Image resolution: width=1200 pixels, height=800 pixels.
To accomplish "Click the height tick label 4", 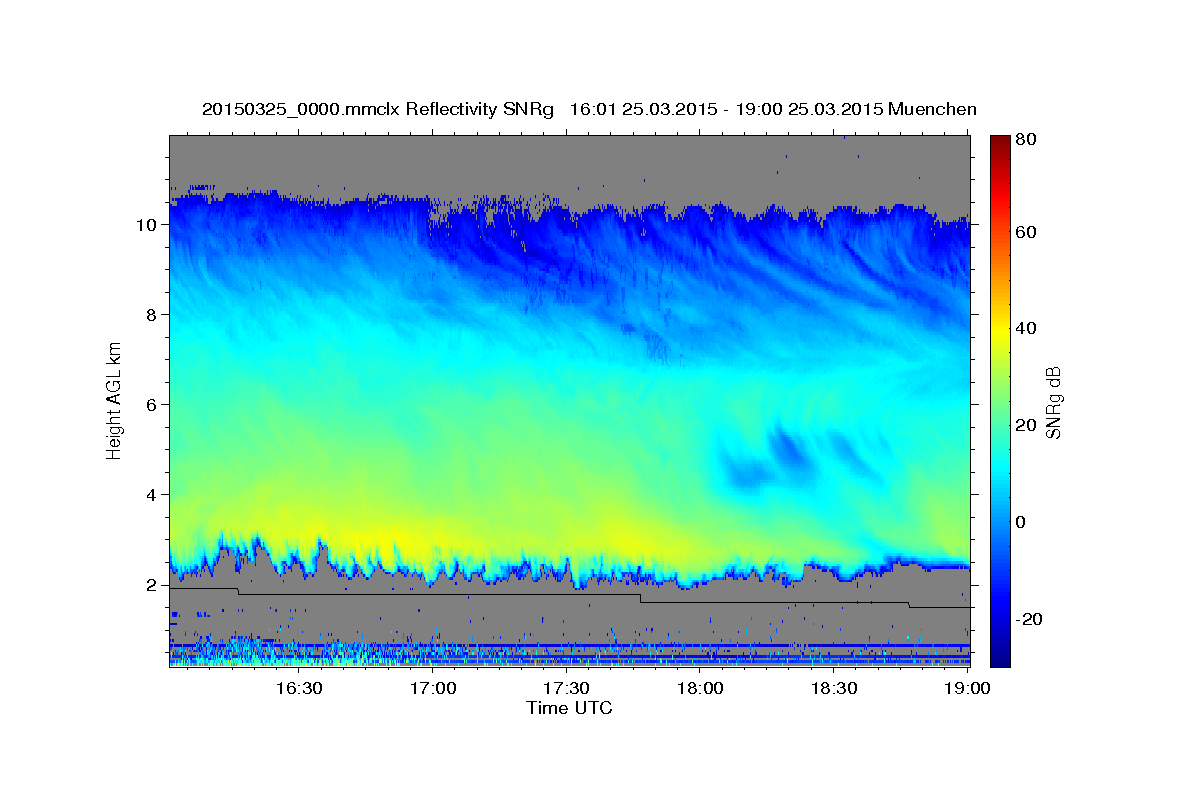I will 153,495.
